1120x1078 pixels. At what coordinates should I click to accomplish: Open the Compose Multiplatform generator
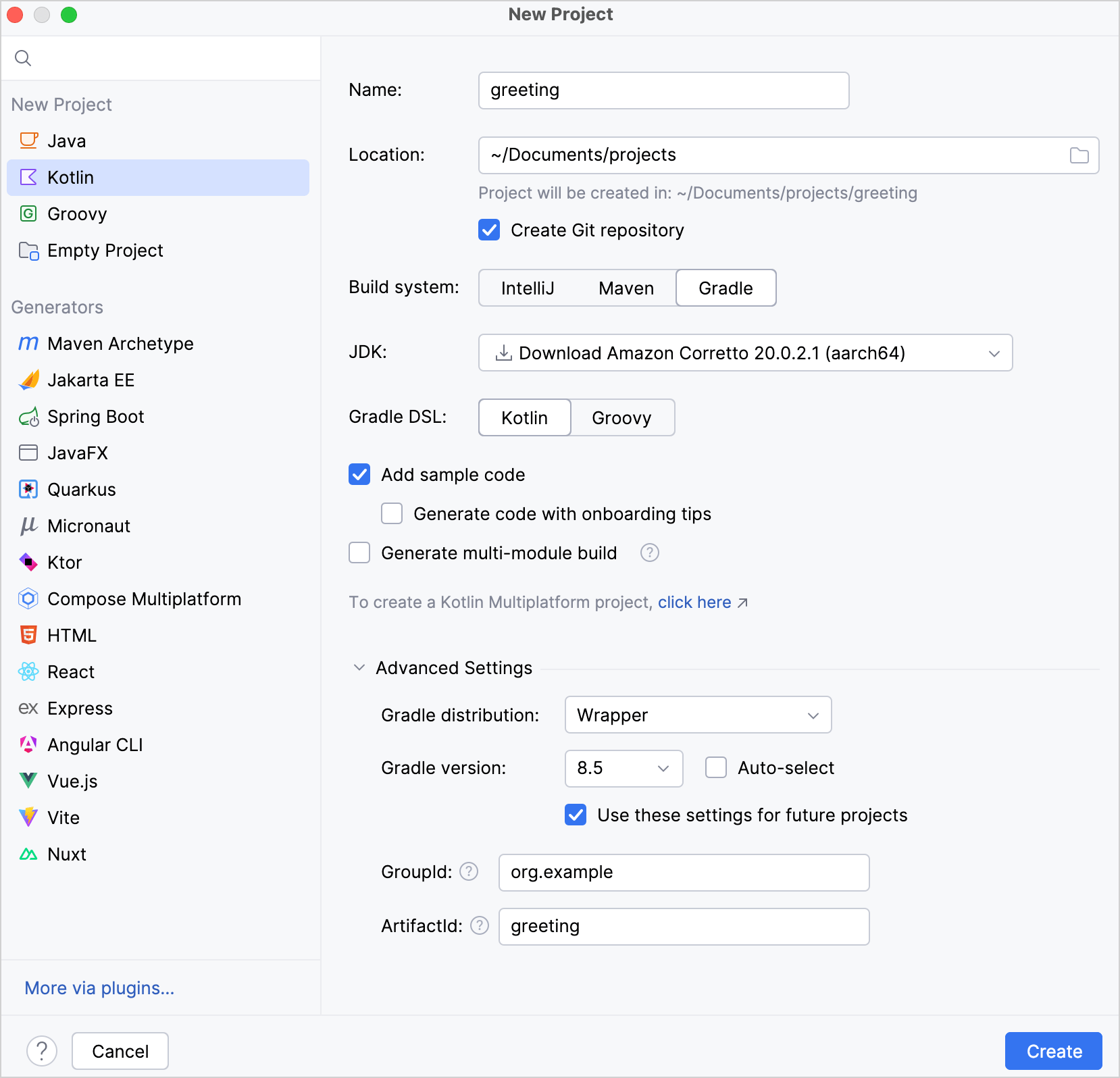[144, 598]
